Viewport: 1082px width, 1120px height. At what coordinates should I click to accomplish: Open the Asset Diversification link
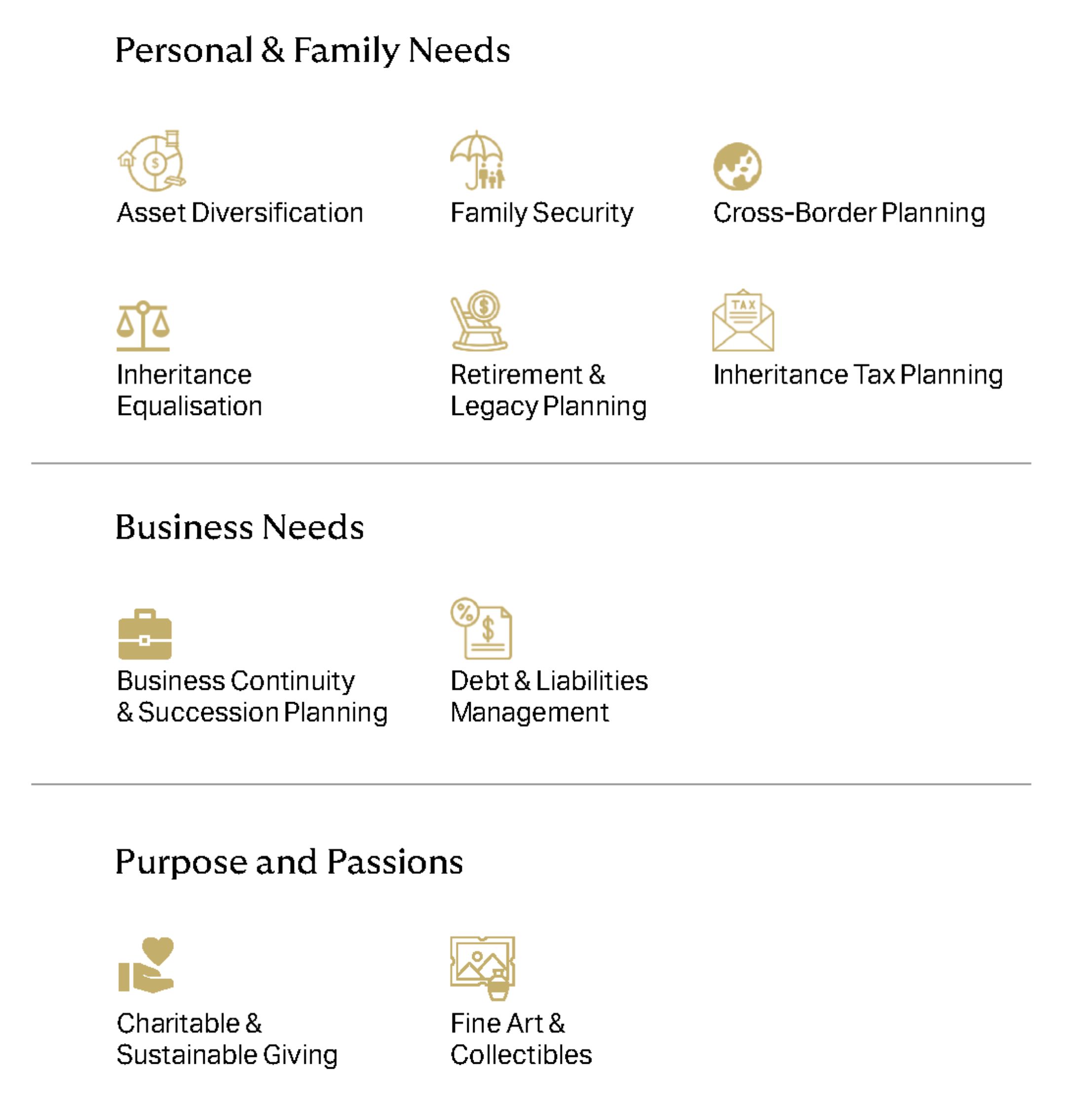tap(240, 213)
